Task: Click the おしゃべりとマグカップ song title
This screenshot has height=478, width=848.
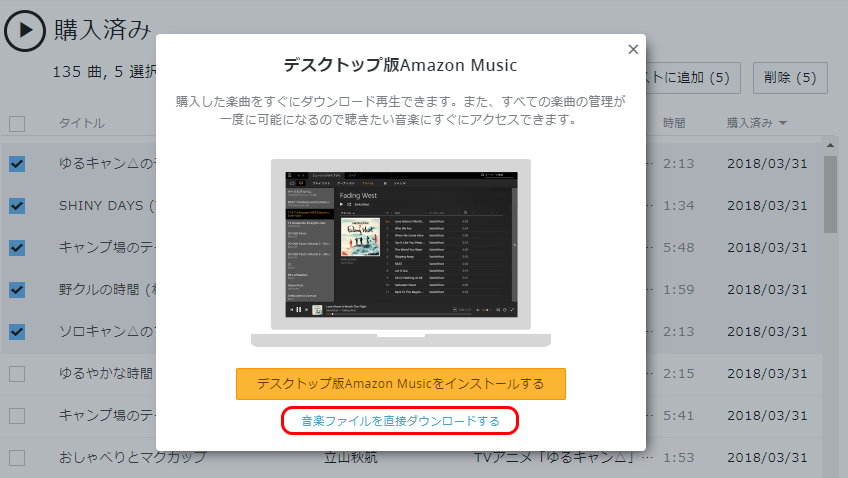Action: pyautogui.click(x=132, y=457)
